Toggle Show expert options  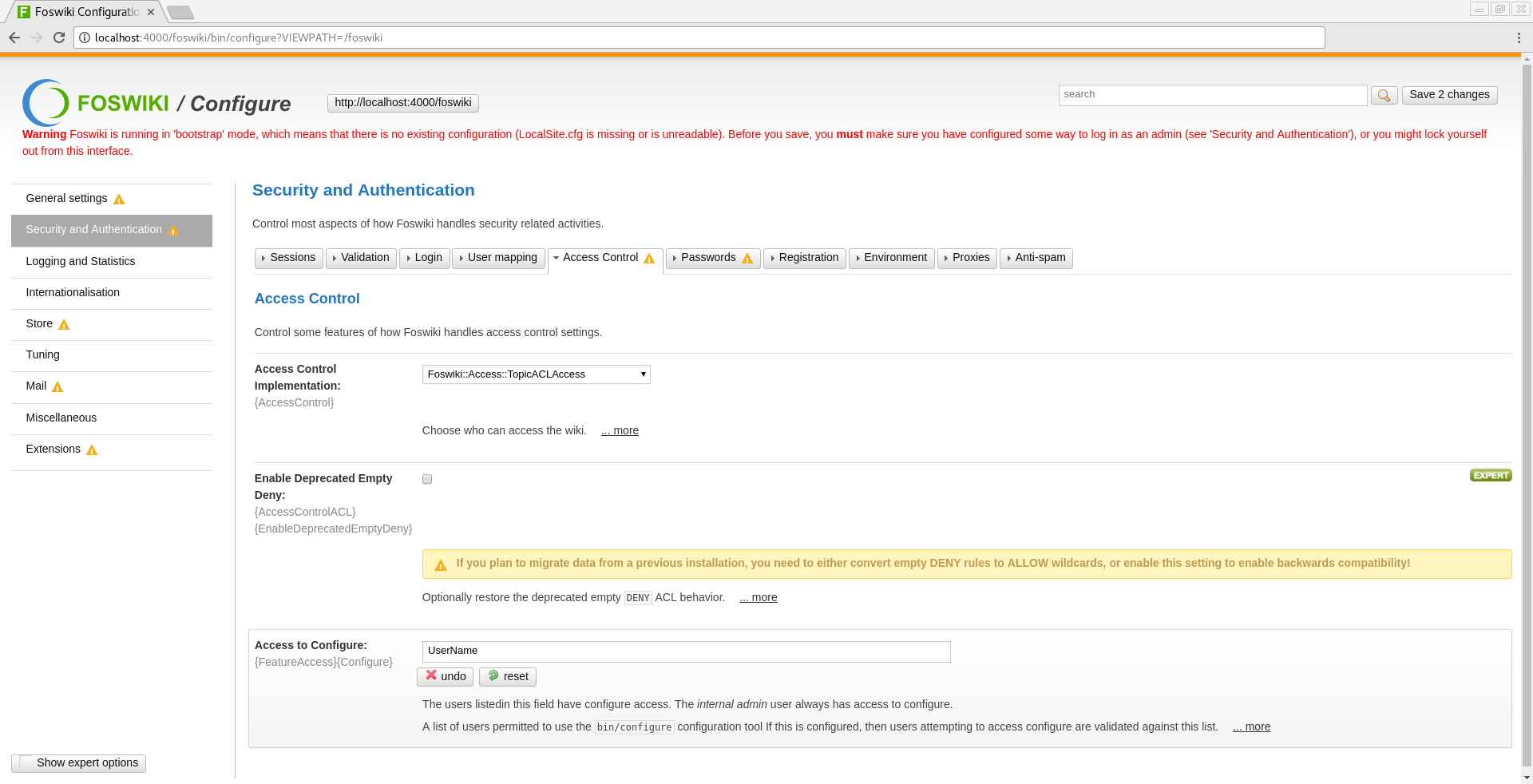coord(79,763)
